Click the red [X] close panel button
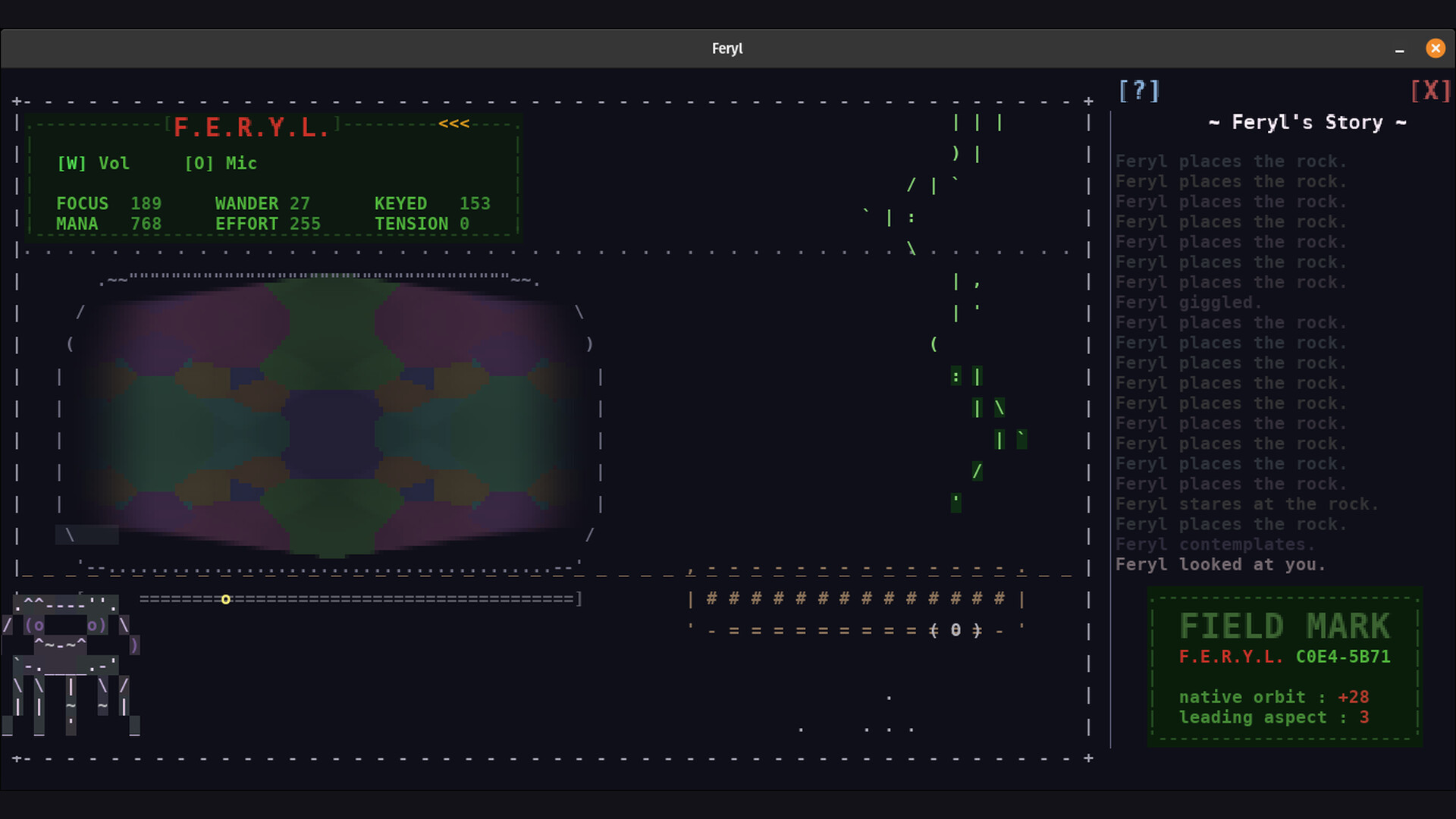This screenshot has height=819, width=1456. [x=1430, y=91]
